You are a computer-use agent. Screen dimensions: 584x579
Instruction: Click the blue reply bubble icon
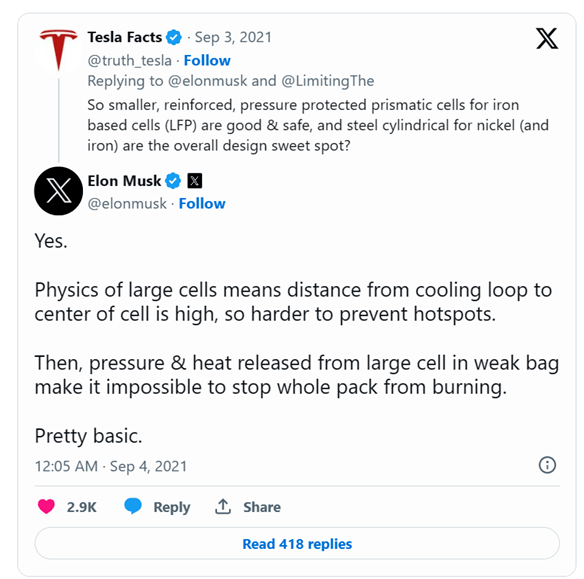(133, 506)
